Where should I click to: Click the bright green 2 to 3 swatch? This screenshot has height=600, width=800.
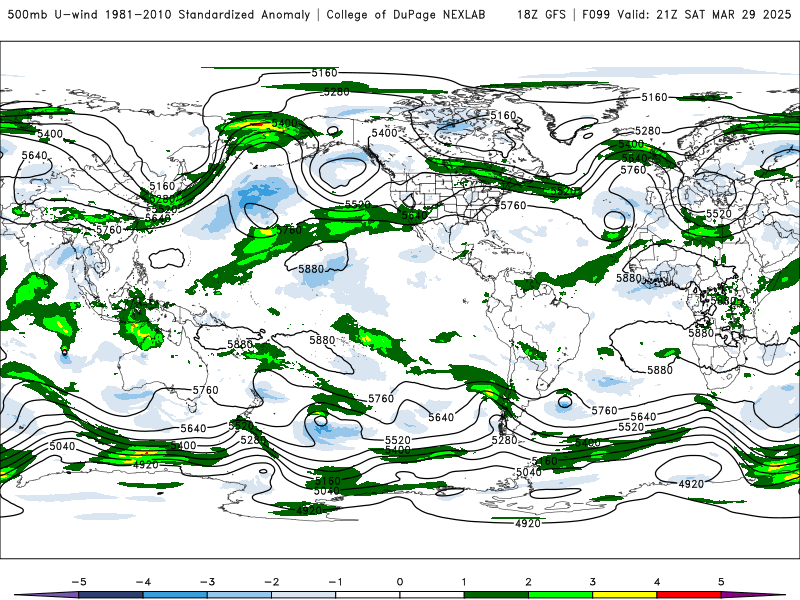click(x=561, y=595)
